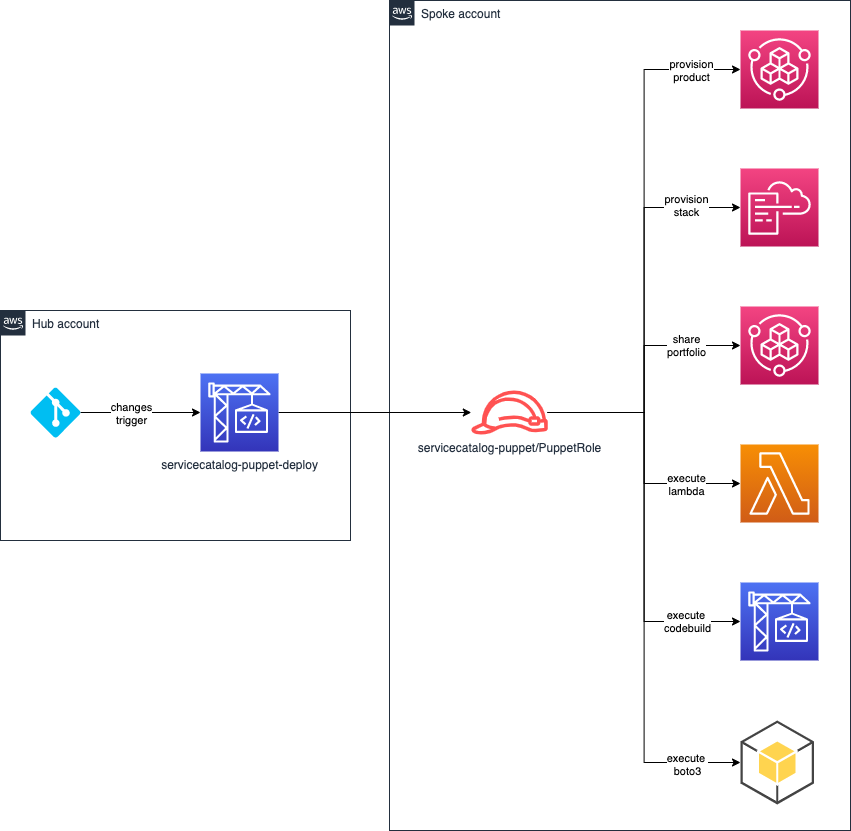The height and width of the screenshot is (831, 851).
Task: Select the Spoke account title label
Action: pyautogui.click(x=461, y=14)
